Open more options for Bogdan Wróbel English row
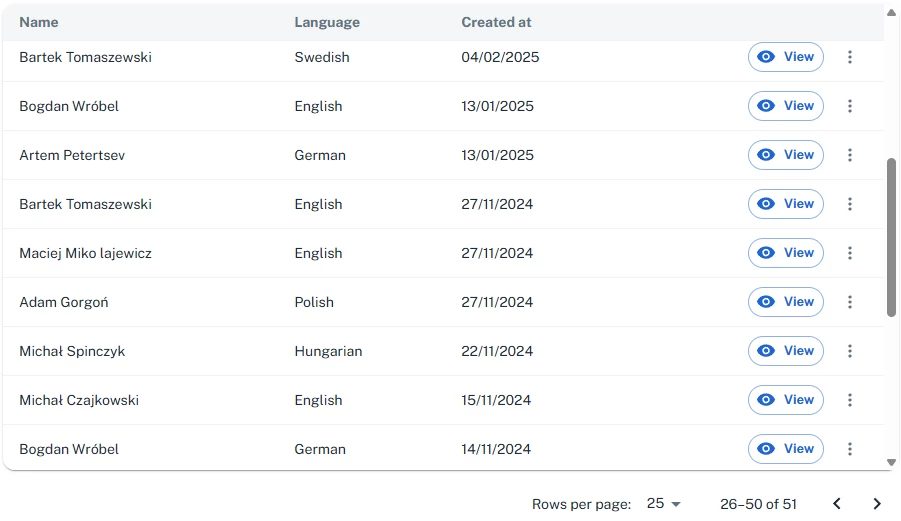The width and height of the screenshot is (901, 521). 850,106
